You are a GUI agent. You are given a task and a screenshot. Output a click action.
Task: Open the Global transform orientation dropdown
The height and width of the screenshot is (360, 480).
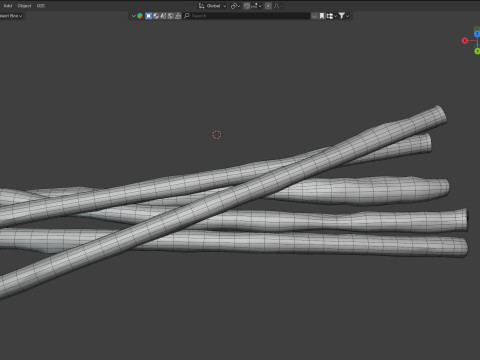click(x=212, y=6)
